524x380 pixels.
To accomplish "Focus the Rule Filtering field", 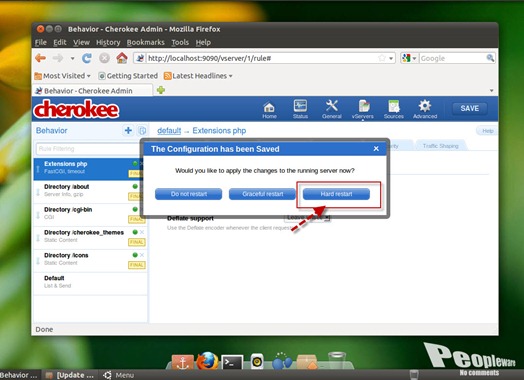I will (88, 149).
